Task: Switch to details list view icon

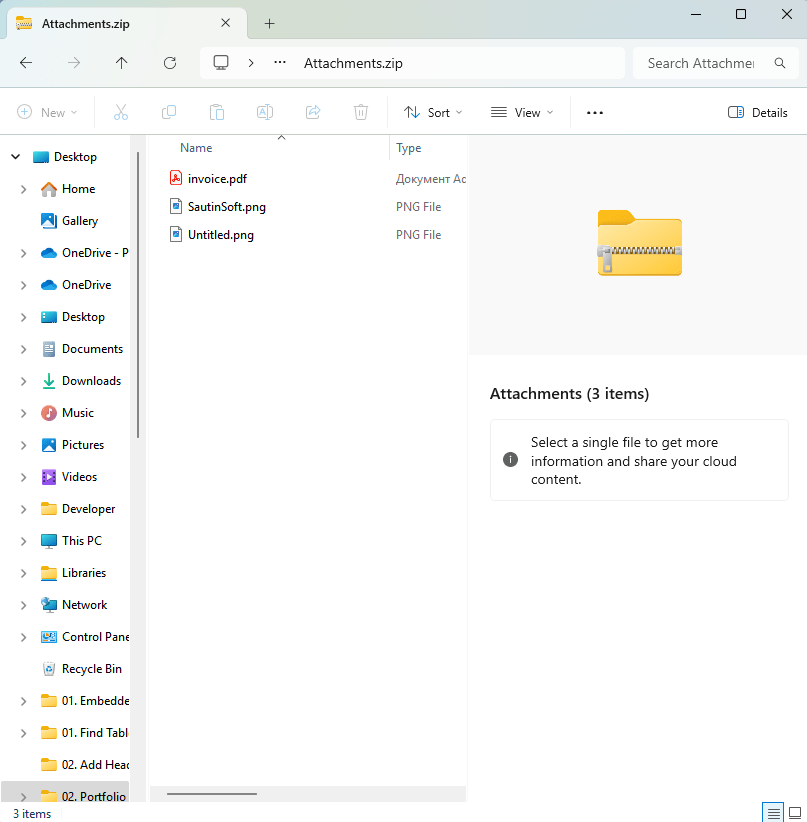Action: 772,813
